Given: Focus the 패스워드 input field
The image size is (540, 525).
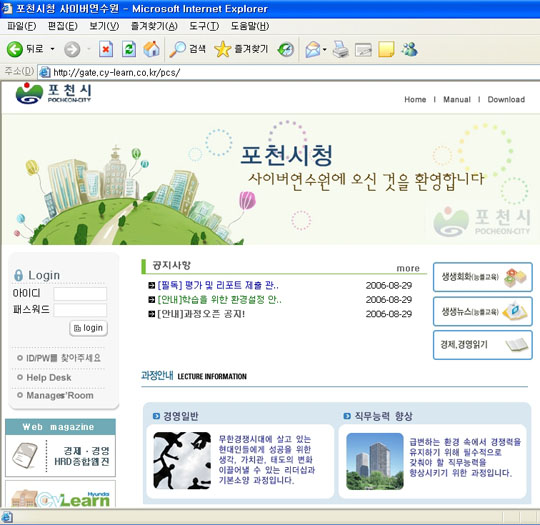Looking at the screenshot, I should point(80,310).
